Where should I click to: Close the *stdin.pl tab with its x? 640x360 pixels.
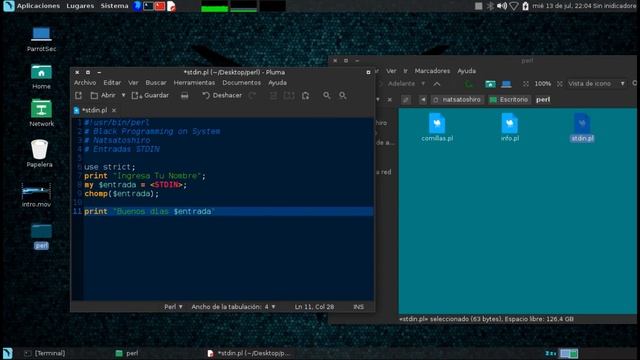[114, 110]
